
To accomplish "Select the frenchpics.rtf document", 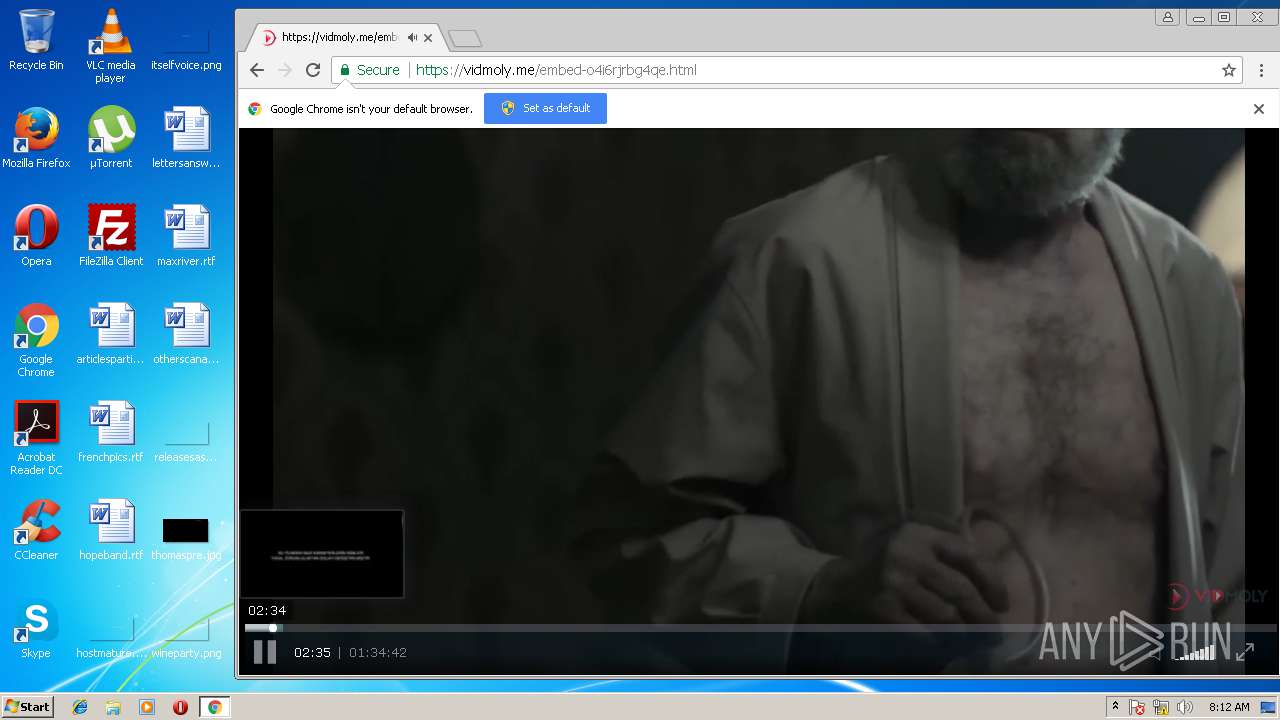I will pos(110,432).
